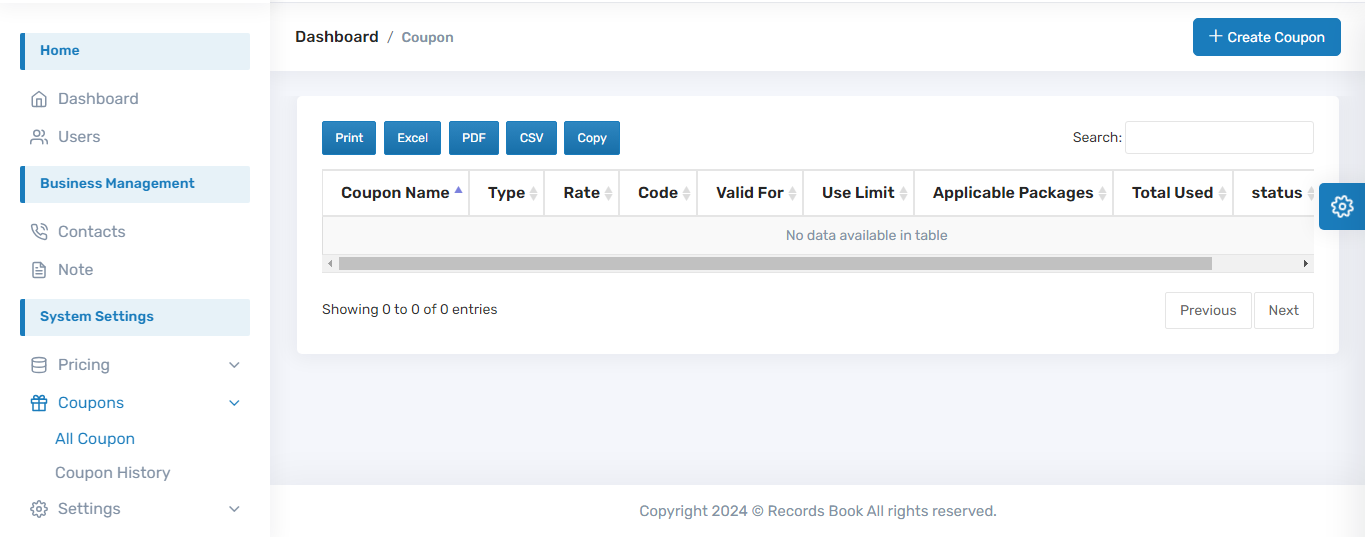Click the Contacts phone icon
This screenshot has width=1365, height=537.
coord(39,232)
